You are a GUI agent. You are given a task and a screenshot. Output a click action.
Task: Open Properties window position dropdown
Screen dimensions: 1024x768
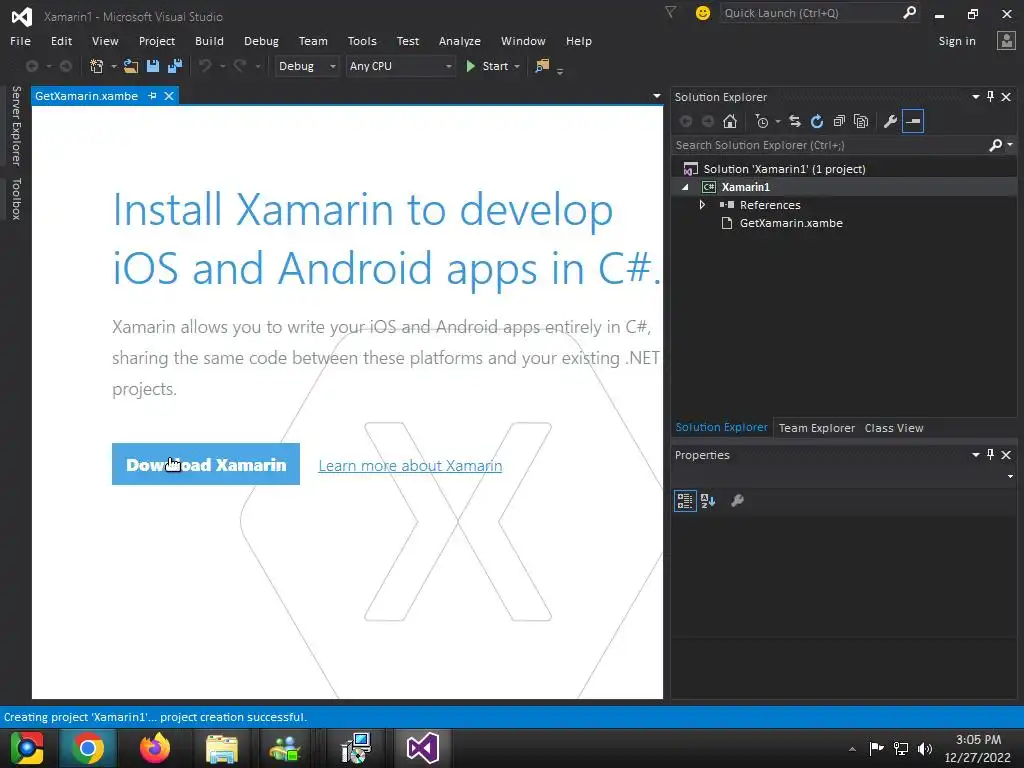(976, 455)
